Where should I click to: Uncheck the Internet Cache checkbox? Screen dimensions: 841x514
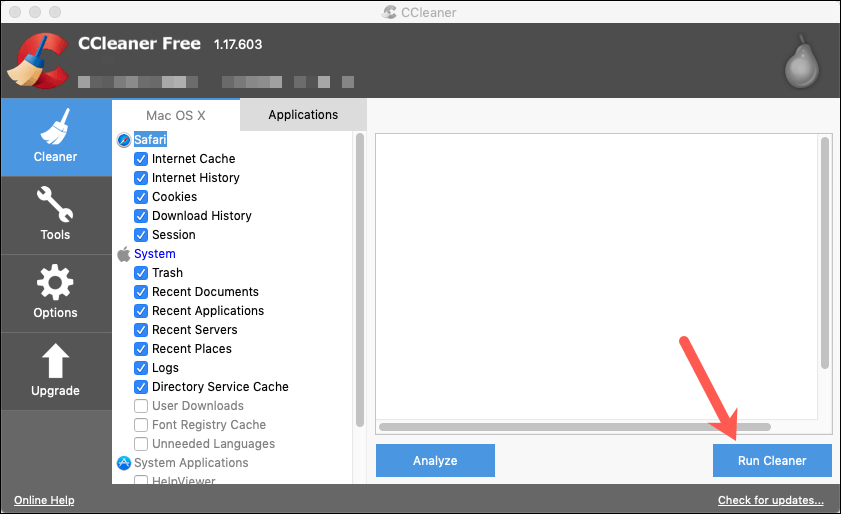(141, 159)
